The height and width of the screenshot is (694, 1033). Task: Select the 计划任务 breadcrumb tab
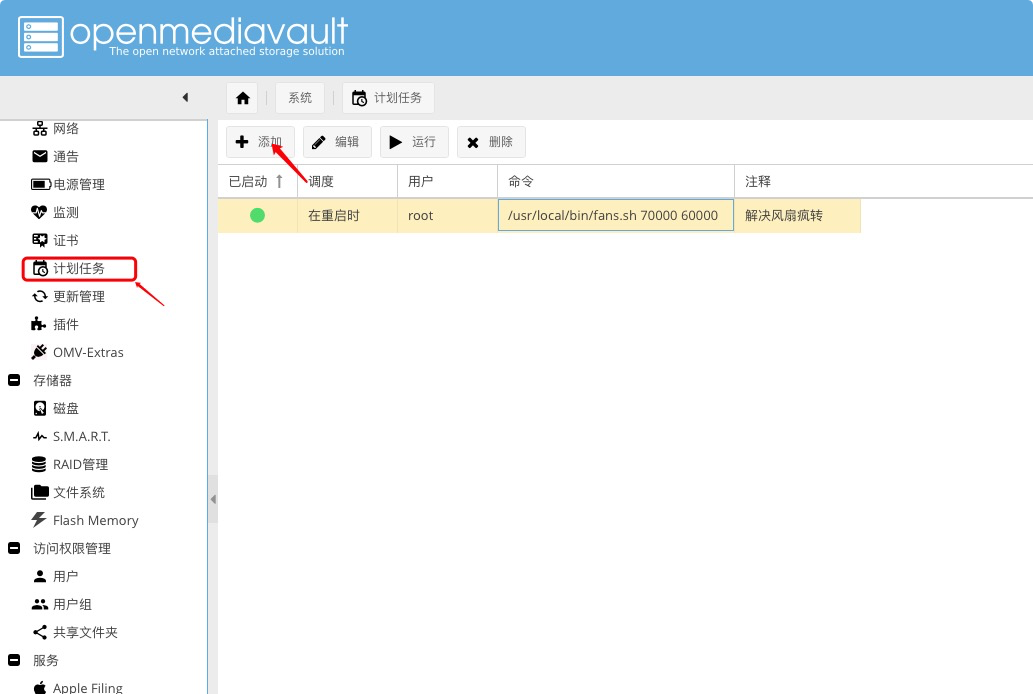(x=388, y=97)
